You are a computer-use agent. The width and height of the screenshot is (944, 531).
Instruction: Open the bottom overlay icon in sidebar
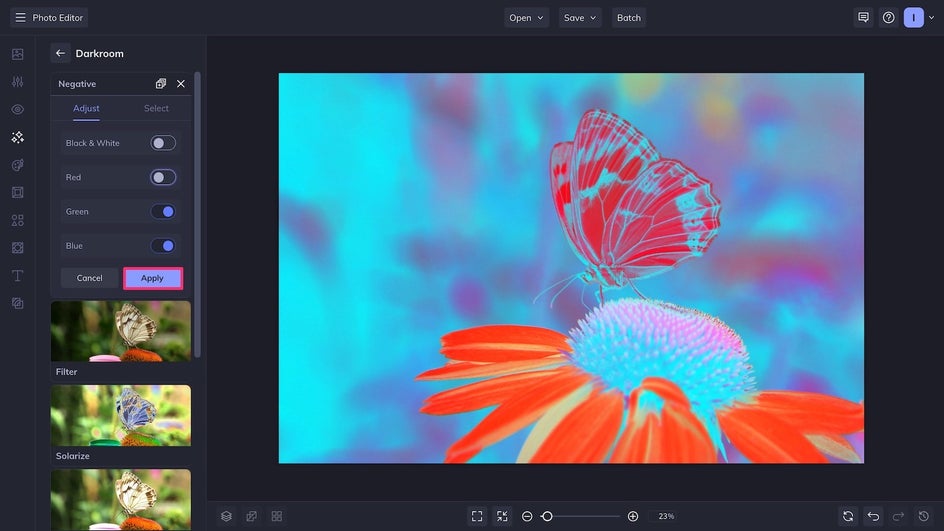17,303
